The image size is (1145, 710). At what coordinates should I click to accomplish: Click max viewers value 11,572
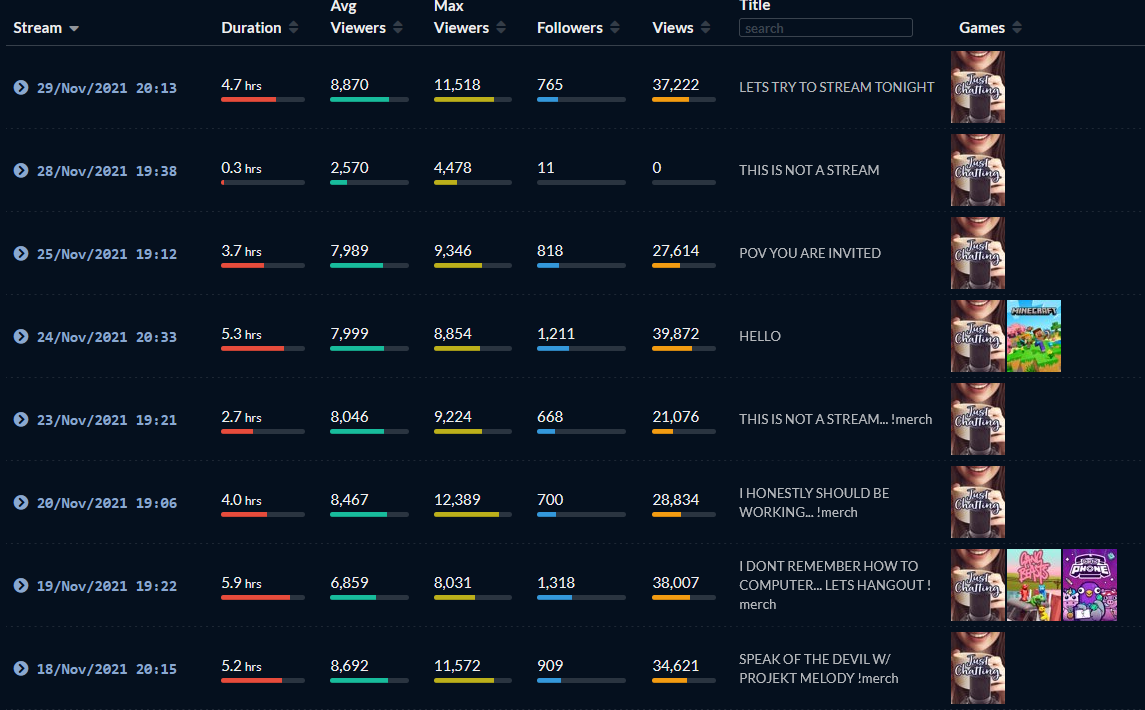[457, 665]
